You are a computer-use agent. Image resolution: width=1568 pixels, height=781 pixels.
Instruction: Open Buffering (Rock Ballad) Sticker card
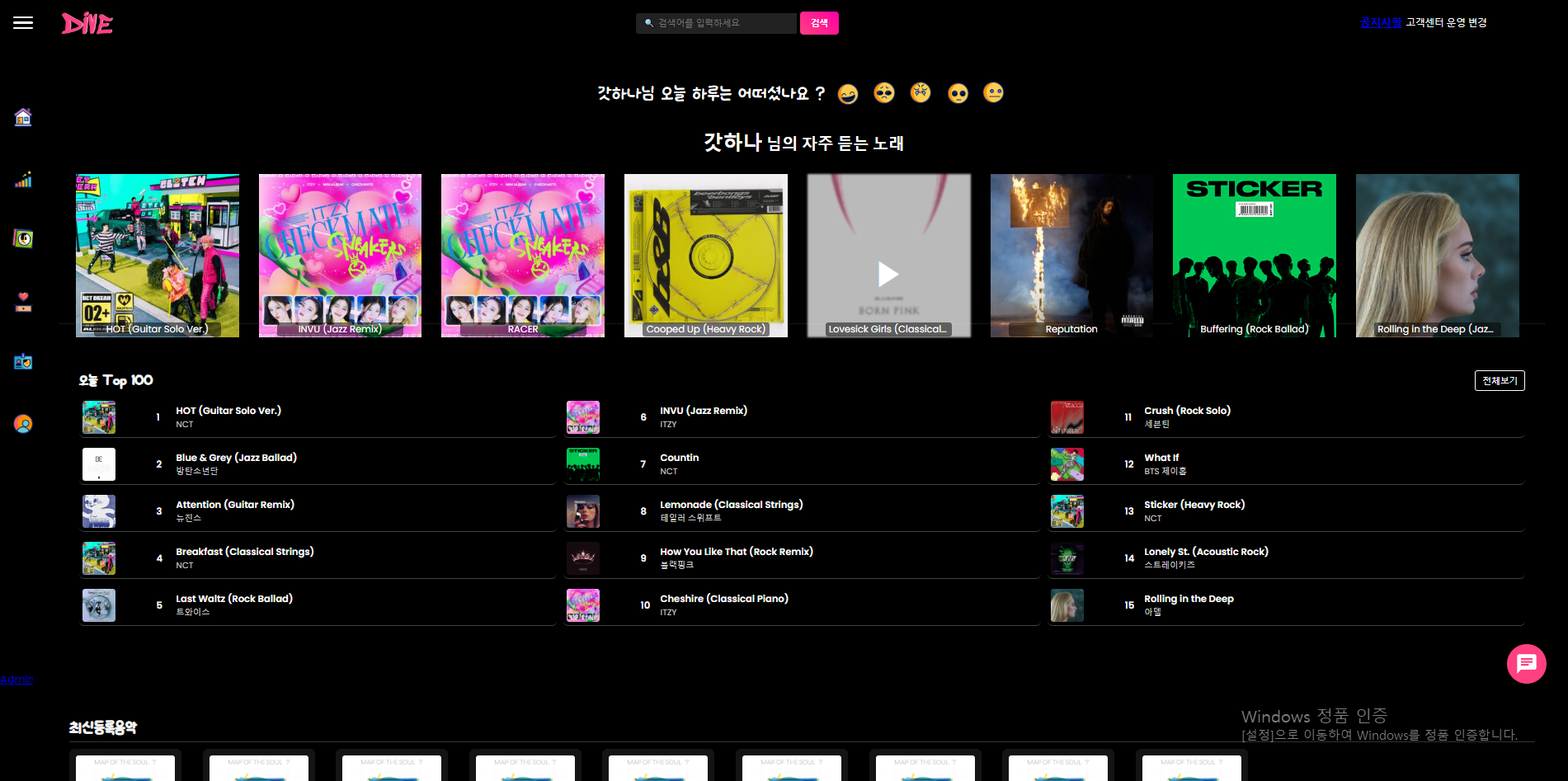[x=1255, y=256]
